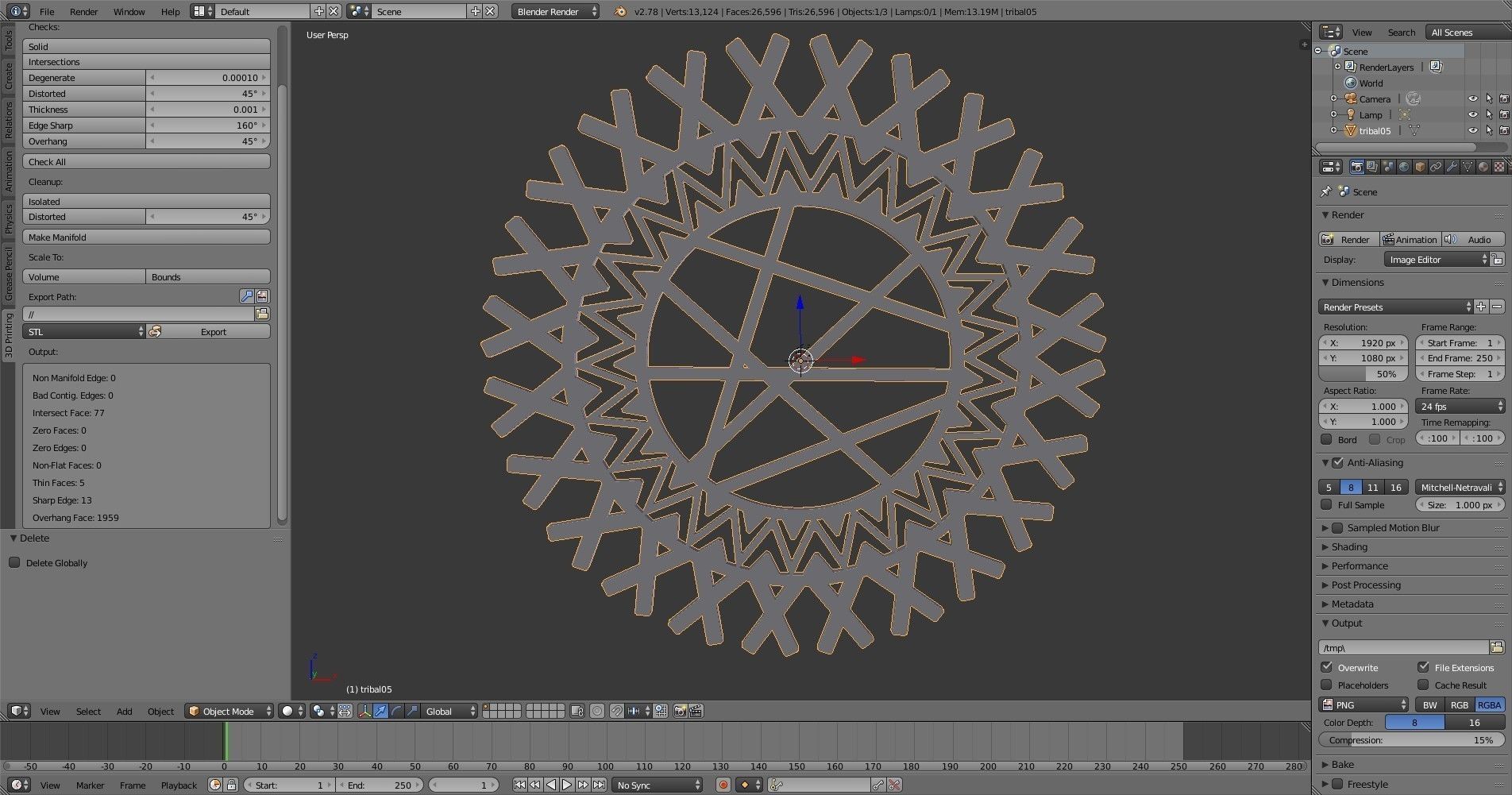Toggle the 3D manipulator widget icon
The width and height of the screenshot is (1512, 795).
[x=364, y=711]
